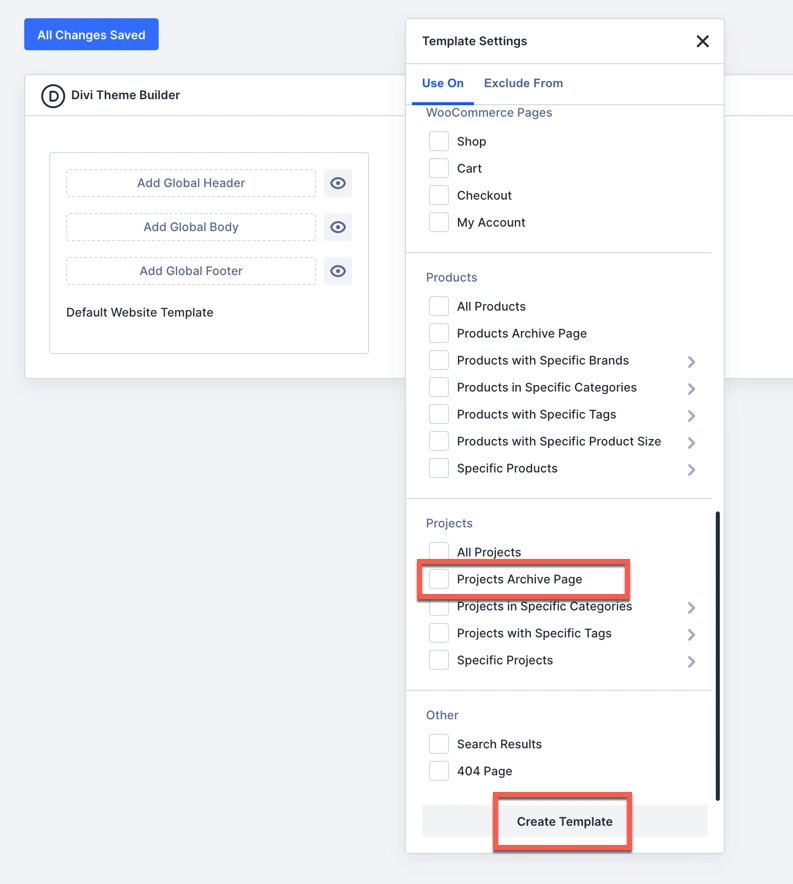Click the Divi logo icon
The height and width of the screenshot is (884, 793).
point(53,95)
